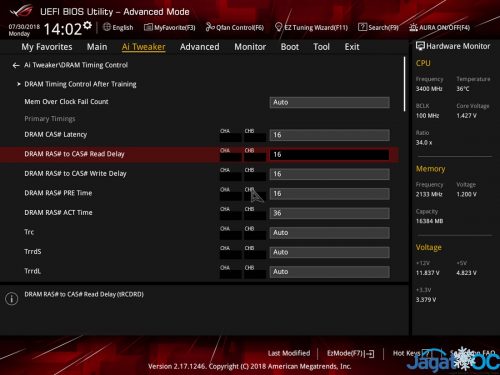Click the core voltage value 1.427 V
Viewport: 500px width, 375px height.
(466, 116)
